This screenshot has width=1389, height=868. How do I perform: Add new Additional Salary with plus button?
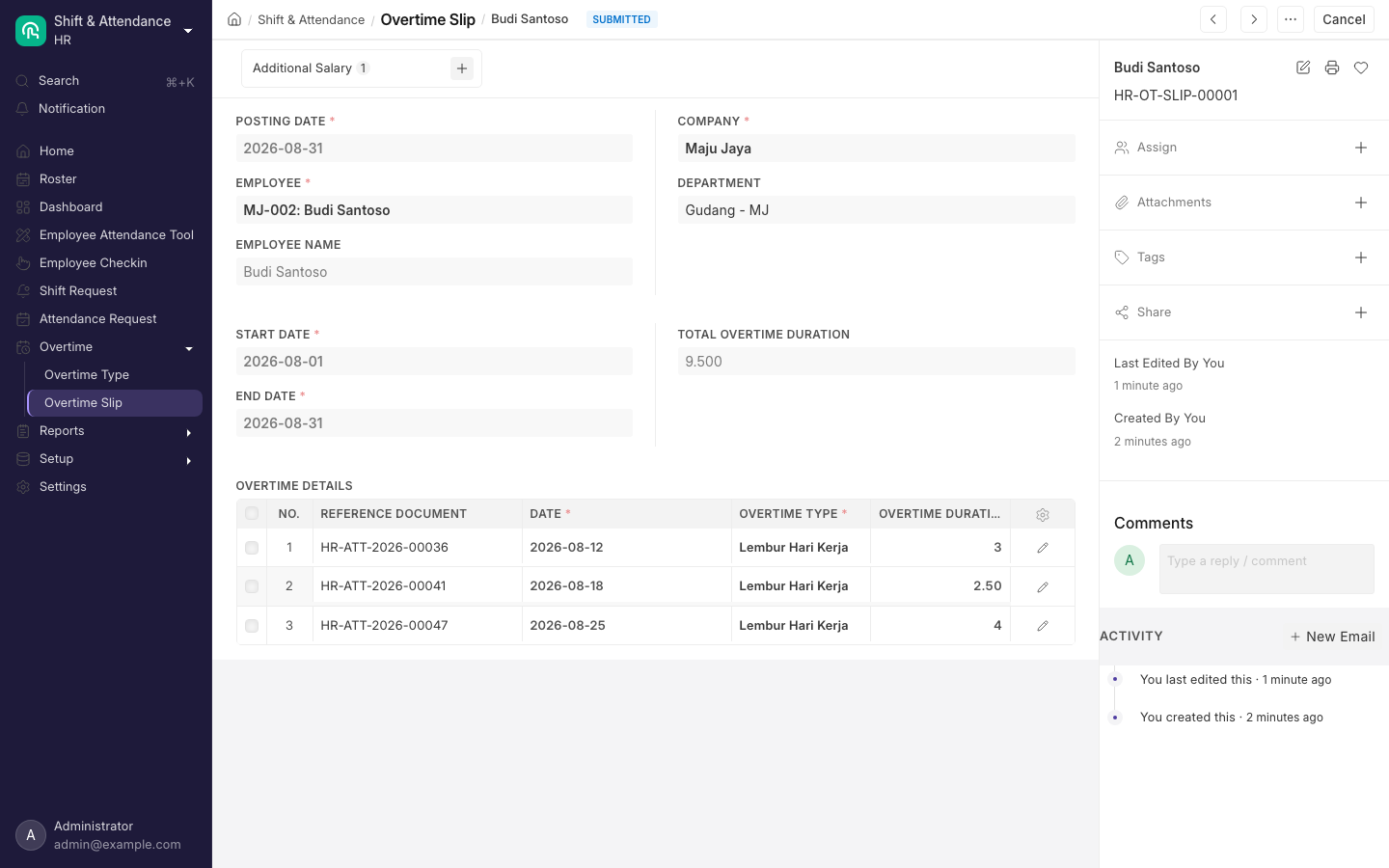point(462,68)
